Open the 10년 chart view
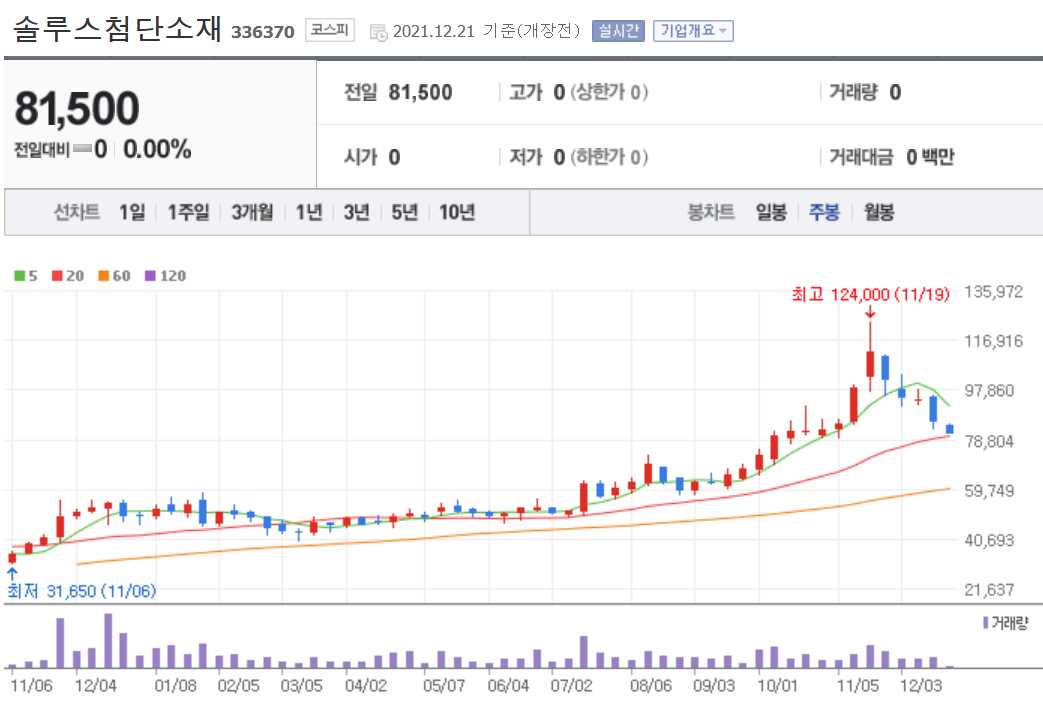The width and height of the screenshot is (1043, 706). tap(456, 212)
